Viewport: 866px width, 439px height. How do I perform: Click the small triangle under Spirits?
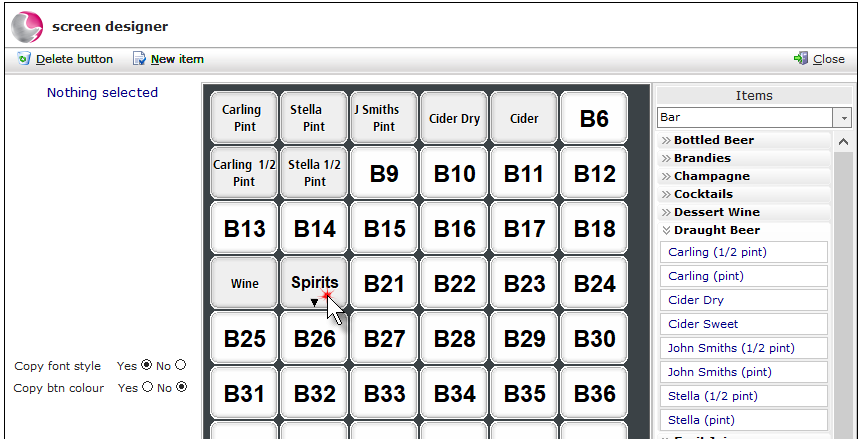point(314,302)
